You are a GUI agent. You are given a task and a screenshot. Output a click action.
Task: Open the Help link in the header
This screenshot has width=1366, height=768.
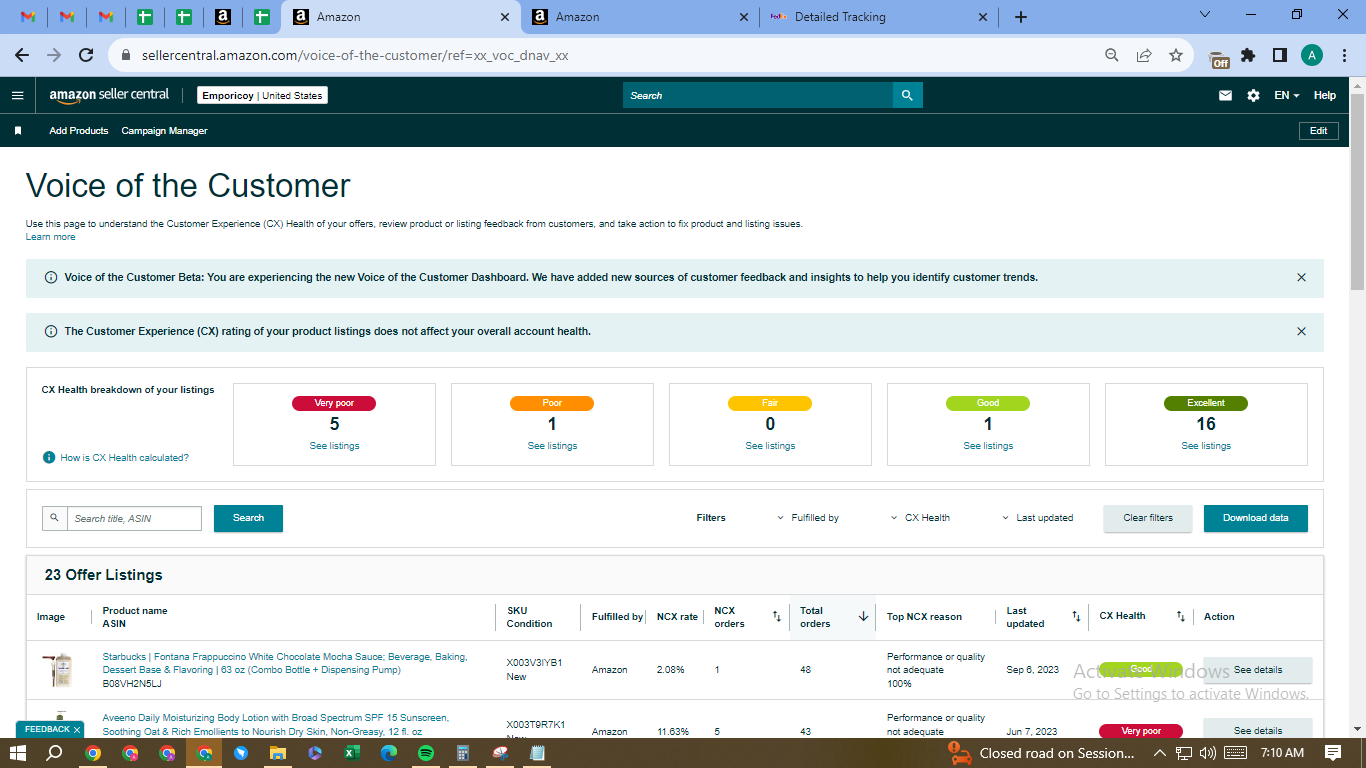click(1324, 96)
